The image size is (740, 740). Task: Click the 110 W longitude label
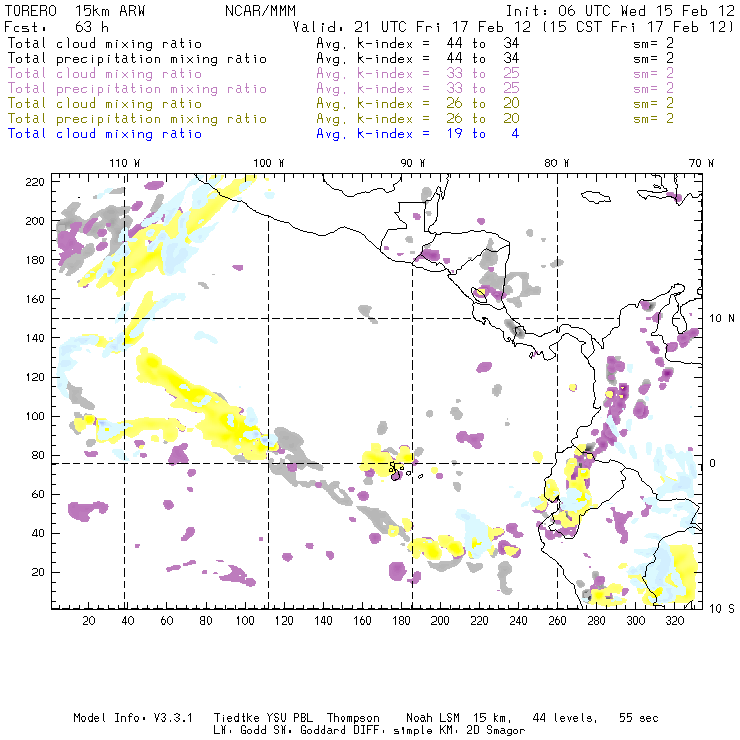(x=124, y=163)
